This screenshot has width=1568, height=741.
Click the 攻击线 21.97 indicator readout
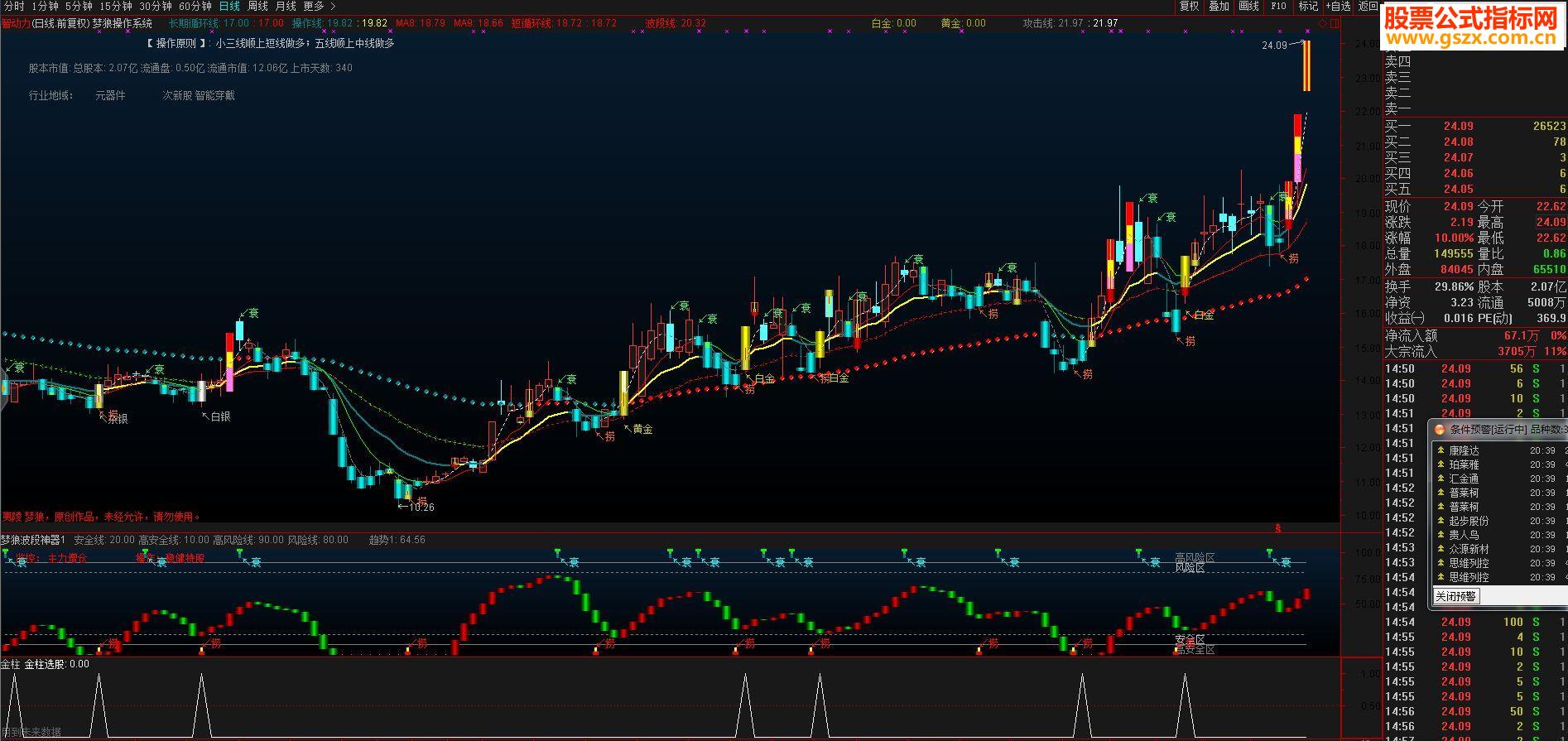point(1053,23)
